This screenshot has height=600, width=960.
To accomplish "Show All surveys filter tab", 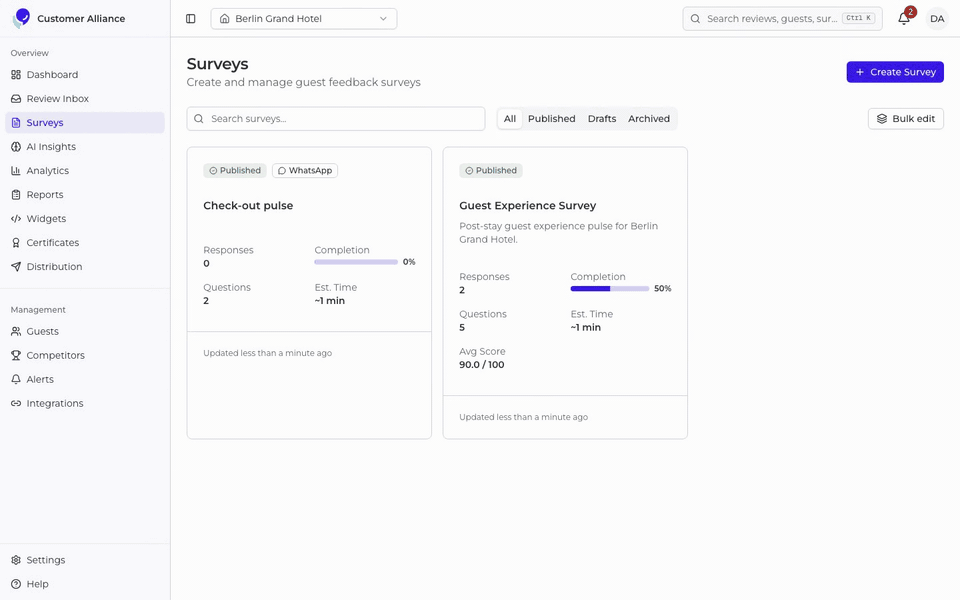I will coord(509,119).
